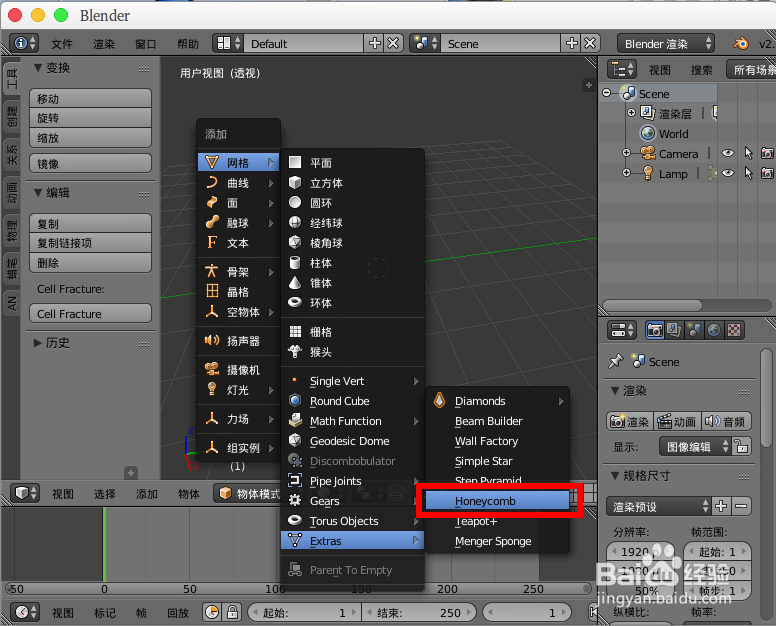Image resolution: width=776 pixels, height=626 pixels.
Task: Toggle Lamp selectability arrow in outliner
Action: [748, 173]
